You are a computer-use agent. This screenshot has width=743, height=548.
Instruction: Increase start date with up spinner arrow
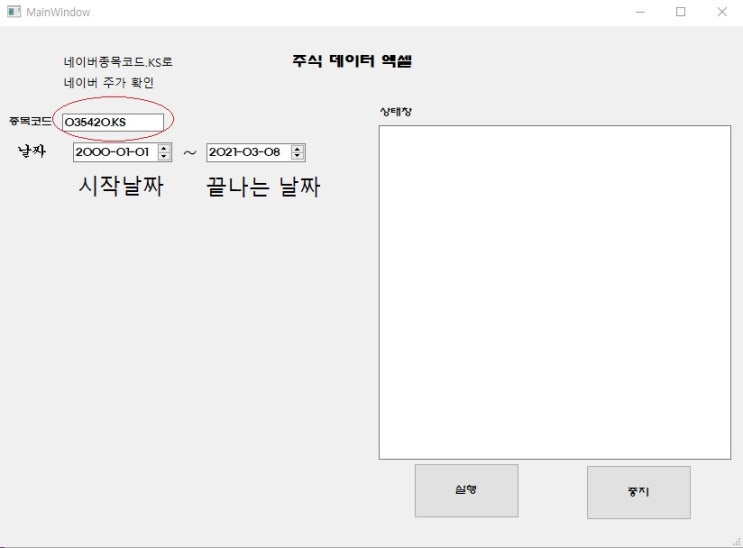tap(164, 148)
